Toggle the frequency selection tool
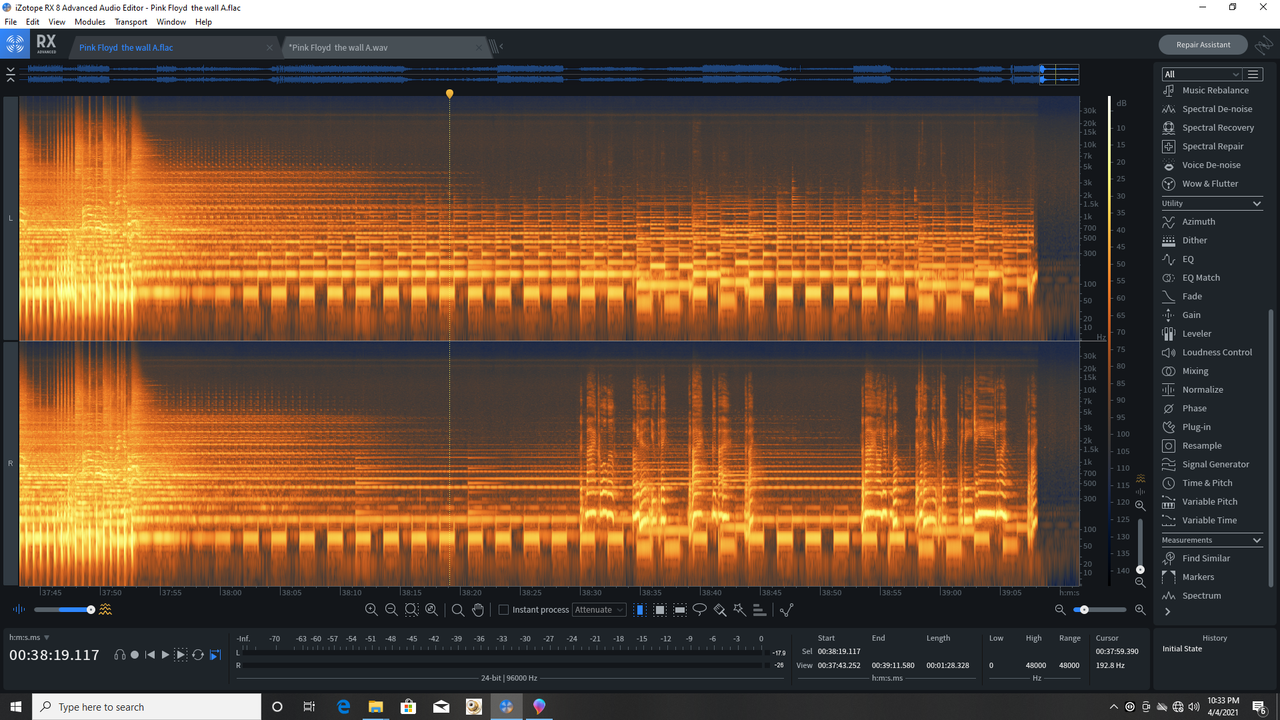Image resolution: width=1280 pixels, height=720 pixels. (680, 610)
